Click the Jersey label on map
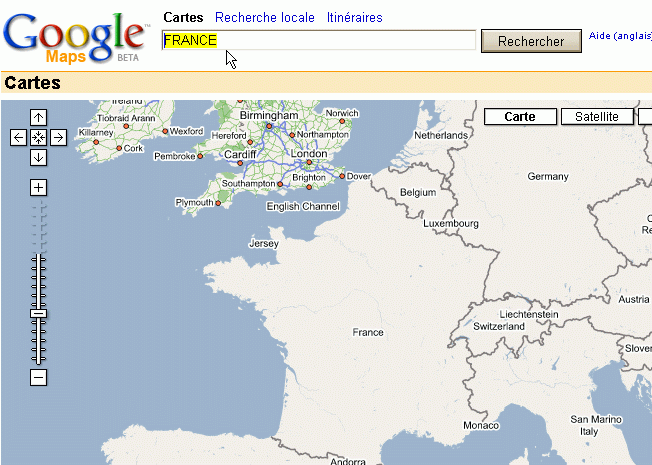Screen dimensions: 652x465 click(x=264, y=243)
